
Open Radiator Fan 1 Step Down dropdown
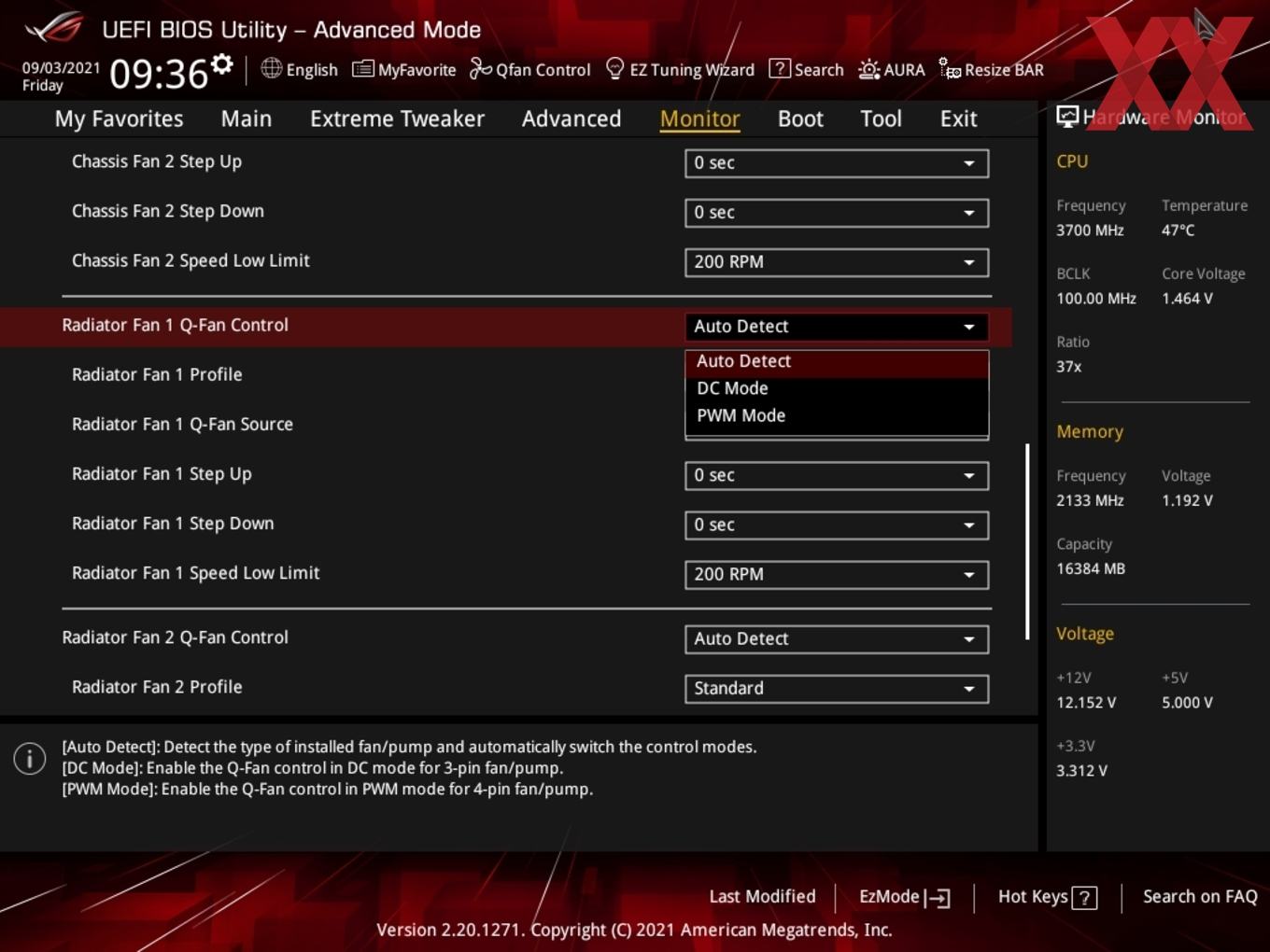coord(837,525)
